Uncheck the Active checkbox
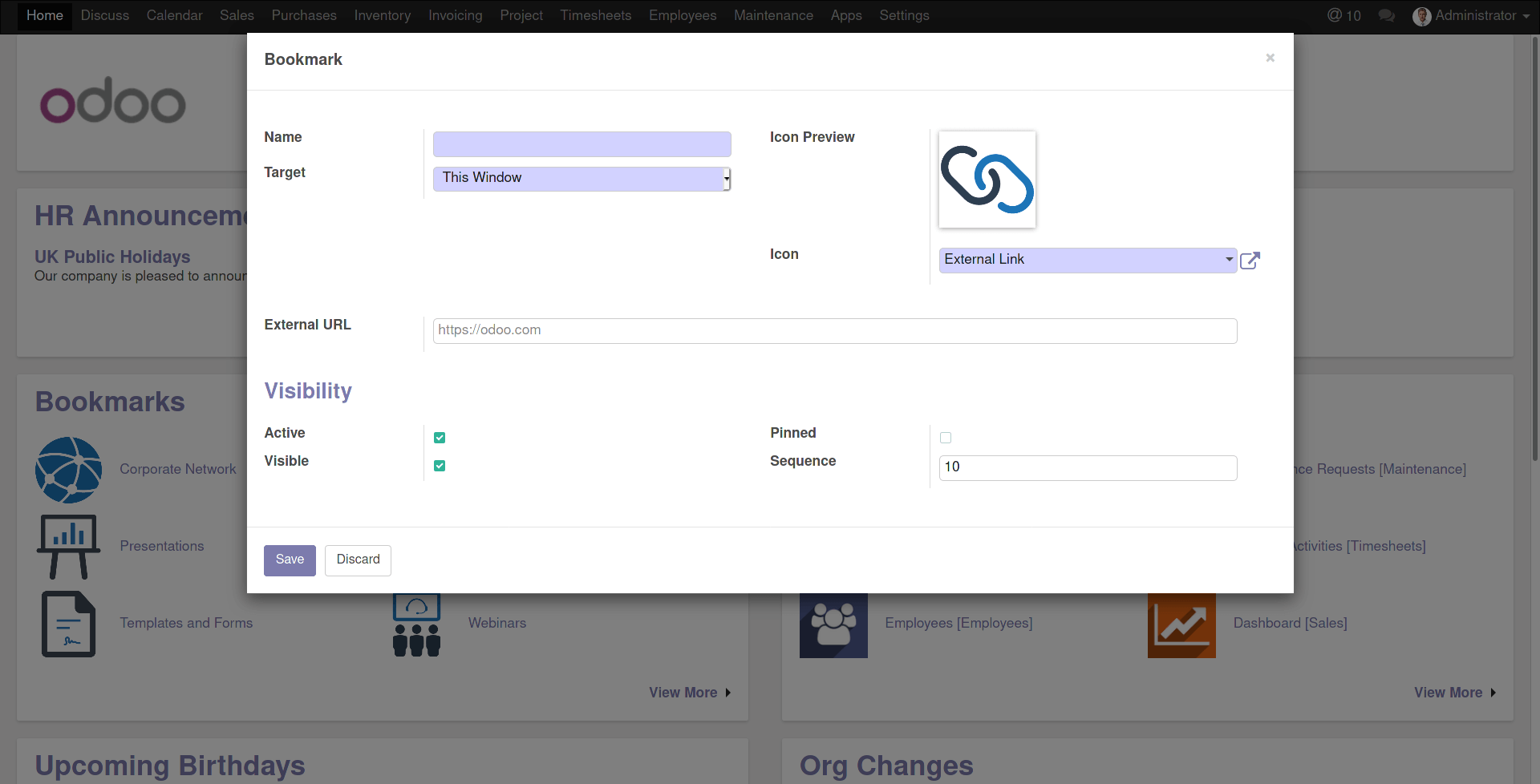The image size is (1540, 784). 440,437
